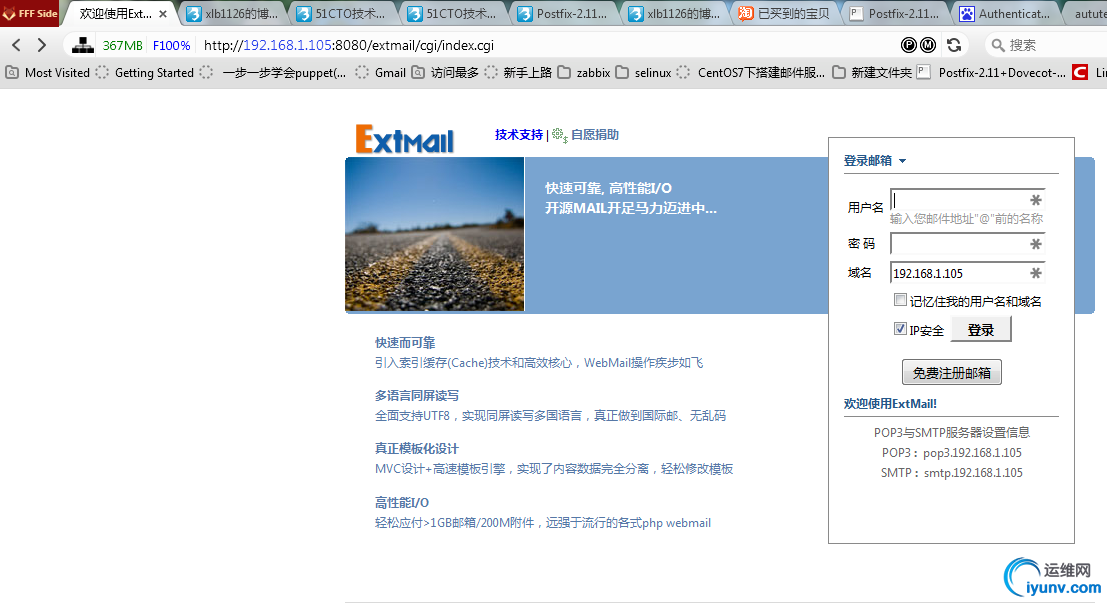The image size is (1107, 604).
Task: Expand the 登录邮箱 dropdown arrow
Action: tap(902, 162)
